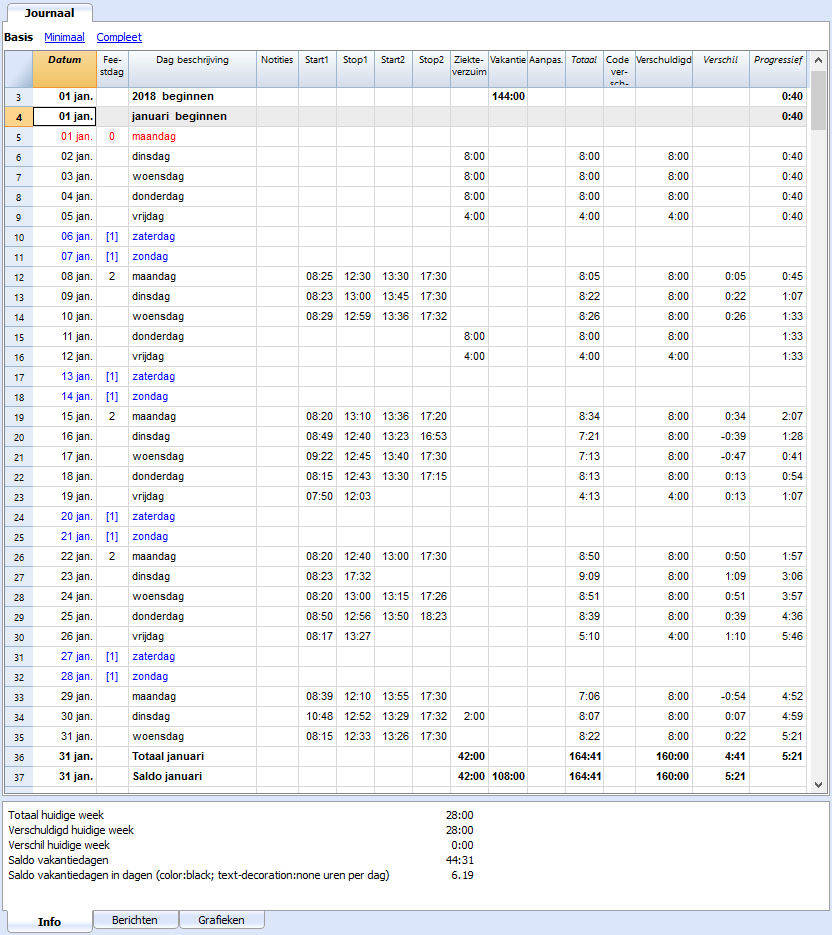Click Start2 value 13:36 on 10 jan.
Viewport: 832px width, 935px height.
[x=393, y=317]
